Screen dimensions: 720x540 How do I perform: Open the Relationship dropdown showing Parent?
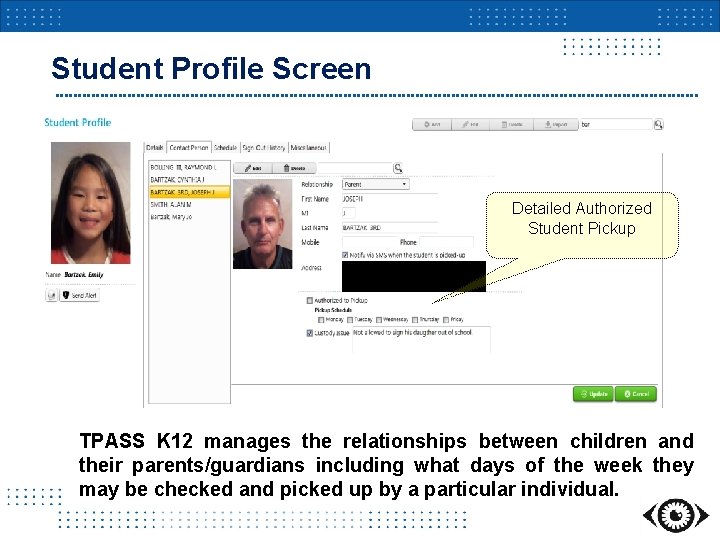click(376, 185)
